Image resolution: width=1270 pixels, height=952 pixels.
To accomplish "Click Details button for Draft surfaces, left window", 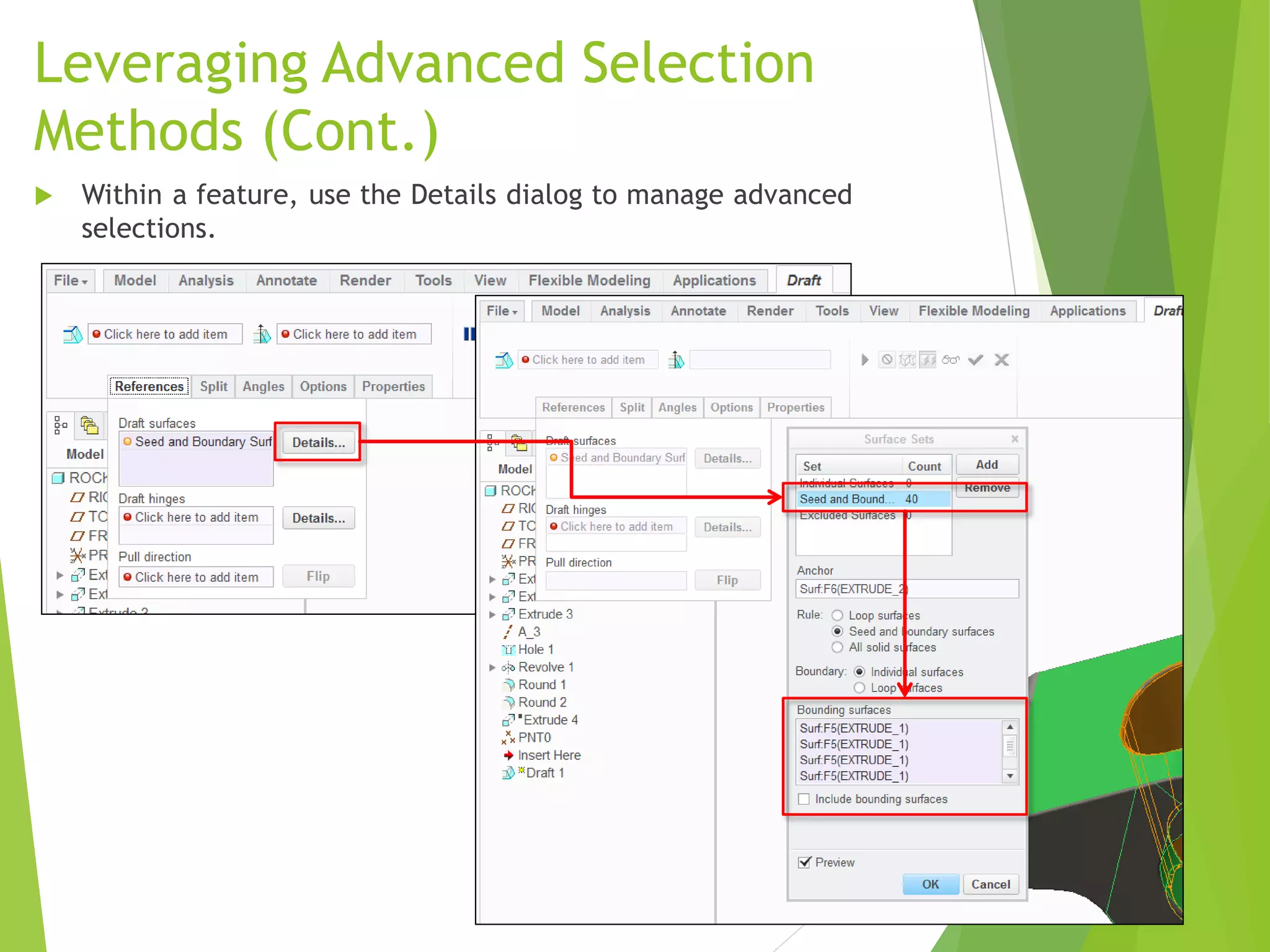I will (x=319, y=443).
